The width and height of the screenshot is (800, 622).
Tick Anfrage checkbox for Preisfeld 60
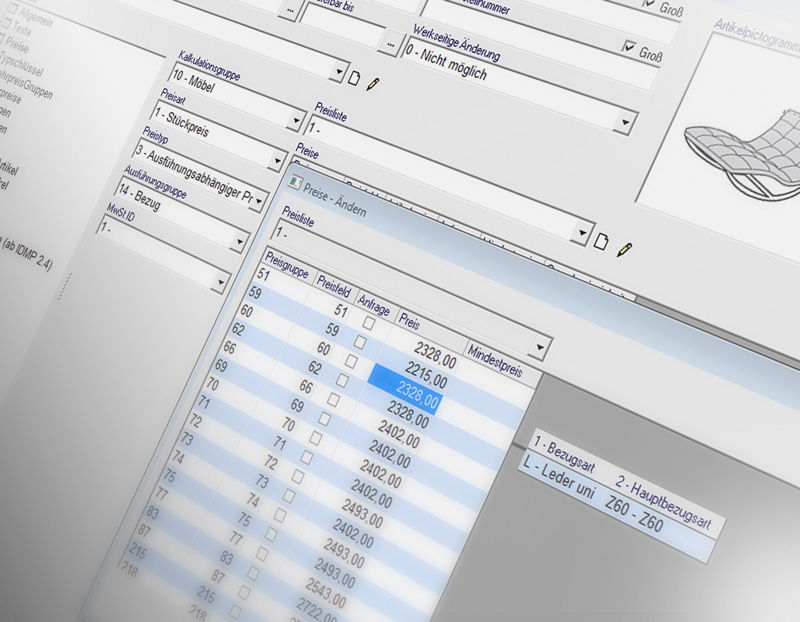pos(351,361)
